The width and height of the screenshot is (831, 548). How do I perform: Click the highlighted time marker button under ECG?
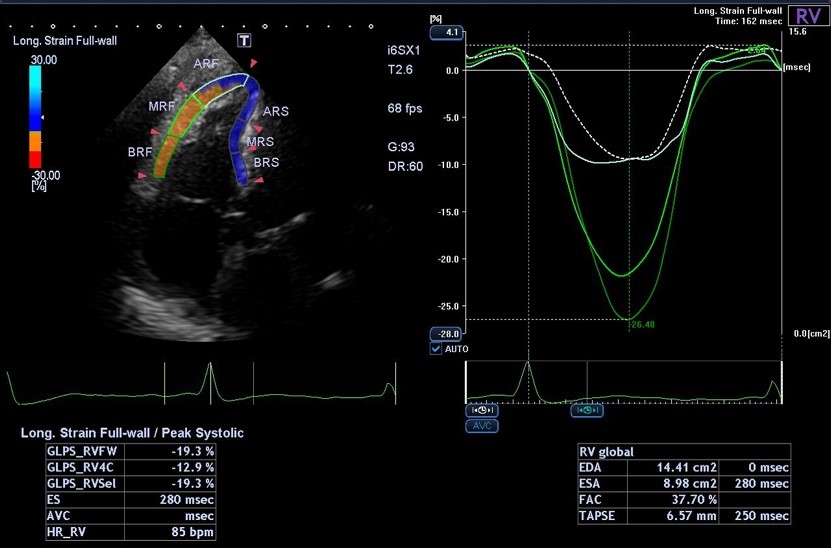pyautogui.click(x=587, y=410)
